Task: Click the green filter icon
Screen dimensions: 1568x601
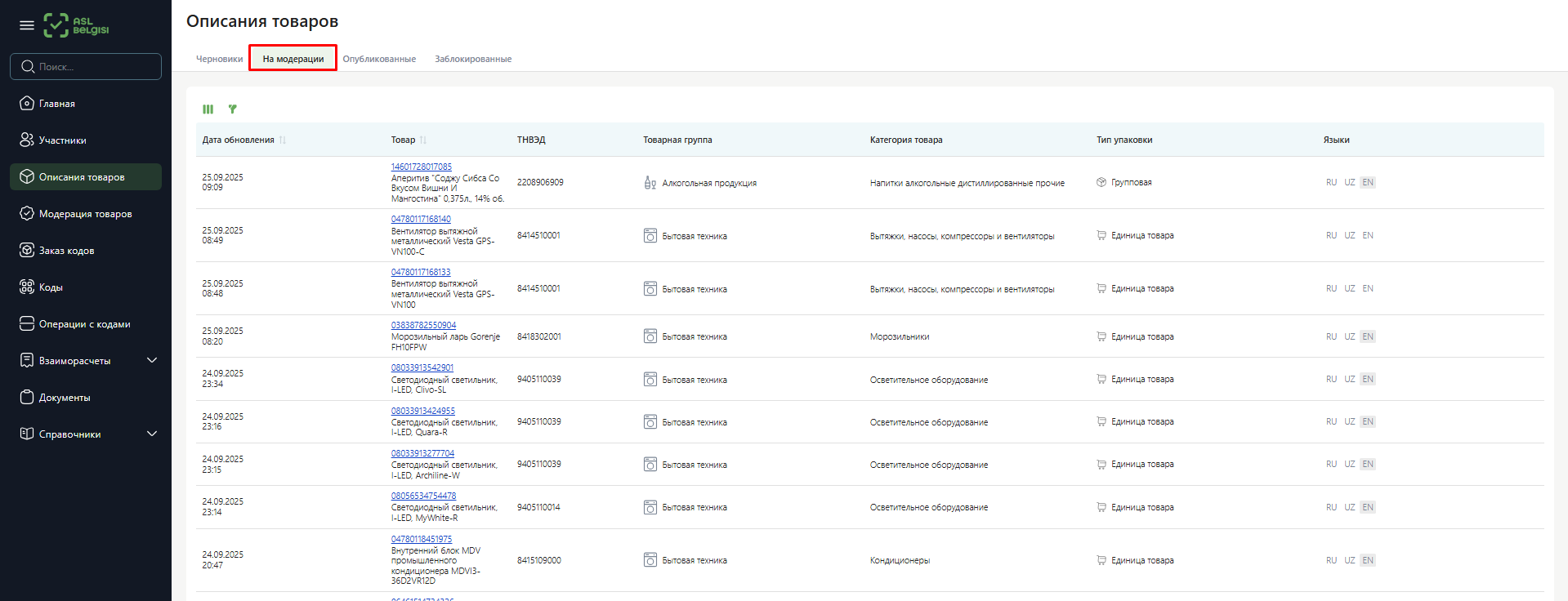Action: tap(233, 109)
